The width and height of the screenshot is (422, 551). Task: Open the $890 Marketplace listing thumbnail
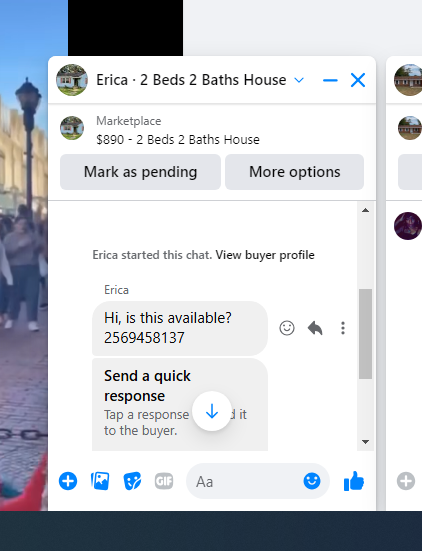tap(72, 128)
